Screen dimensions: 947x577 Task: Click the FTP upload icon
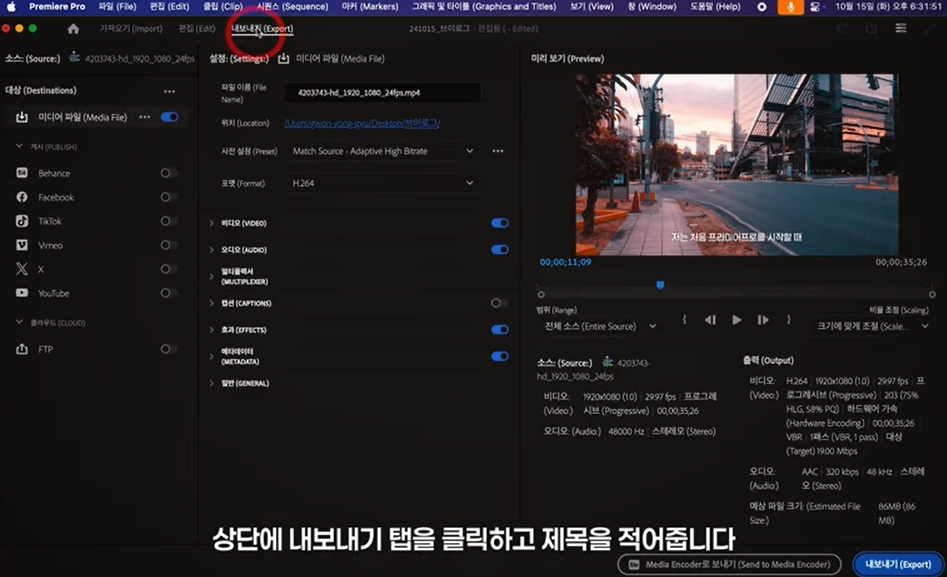click(x=22, y=349)
